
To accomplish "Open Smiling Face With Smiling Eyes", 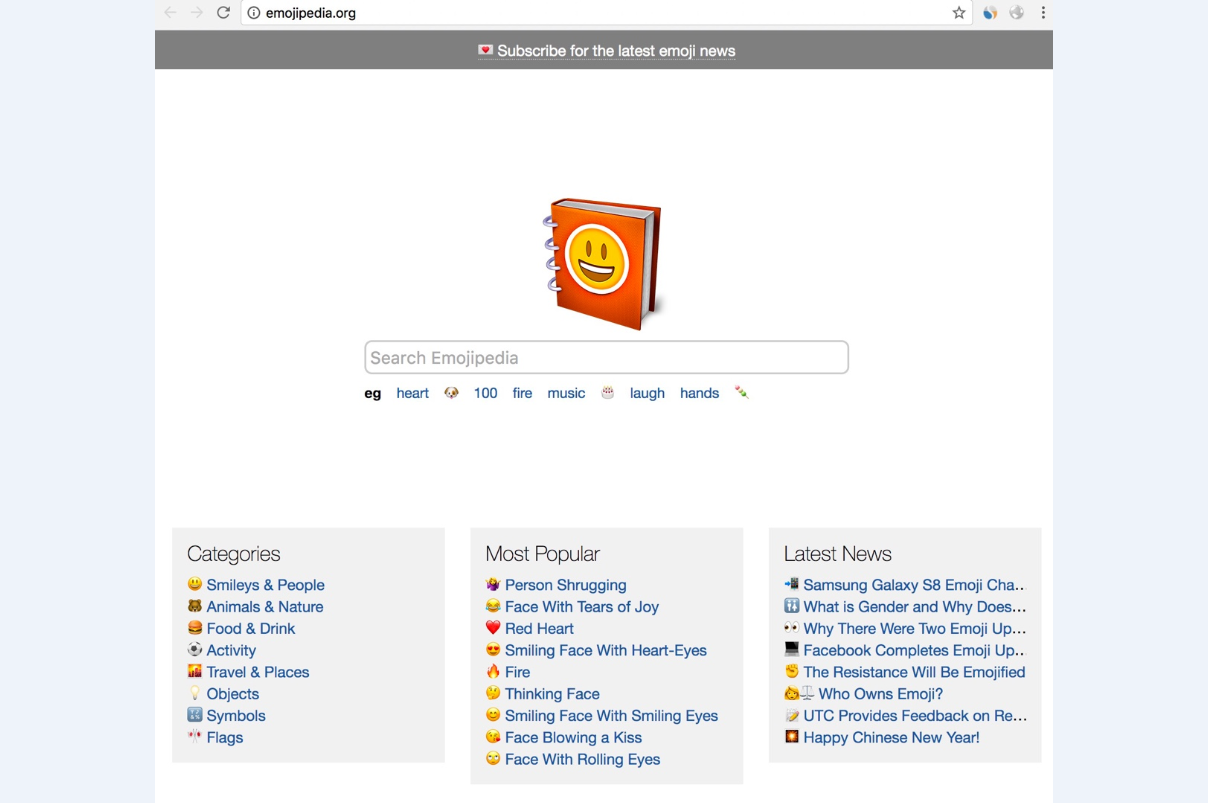I will [x=611, y=716].
